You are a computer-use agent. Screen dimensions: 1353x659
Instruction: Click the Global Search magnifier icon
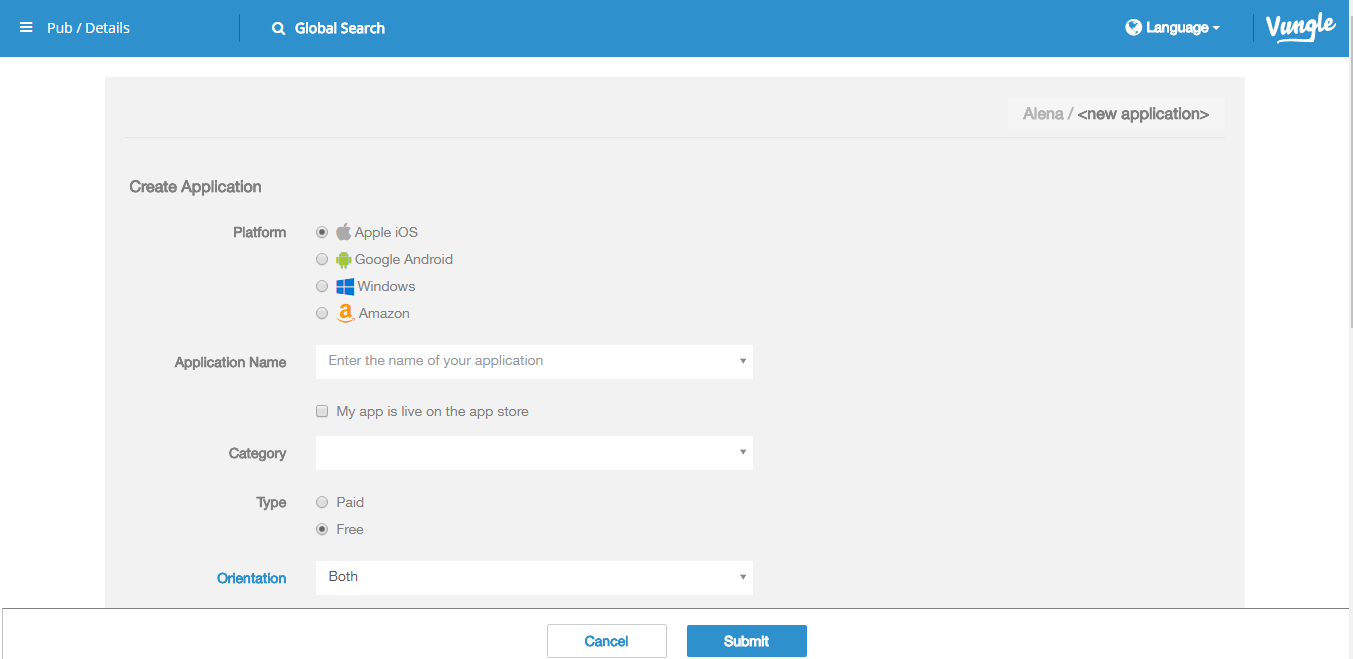click(279, 29)
